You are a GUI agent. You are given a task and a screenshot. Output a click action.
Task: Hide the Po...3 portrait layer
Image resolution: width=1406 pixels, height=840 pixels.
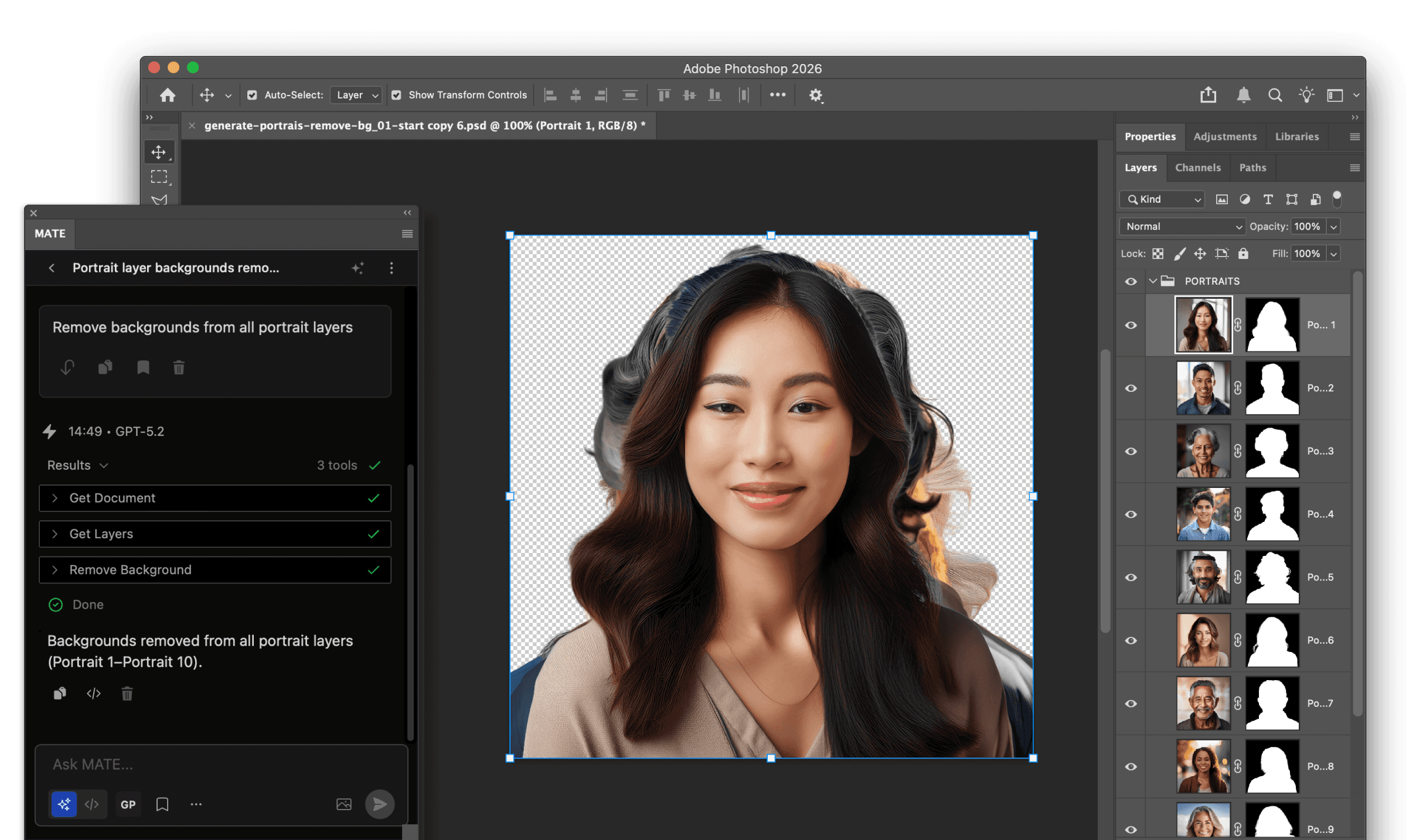pyautogui.click(x=1131, y=451)
